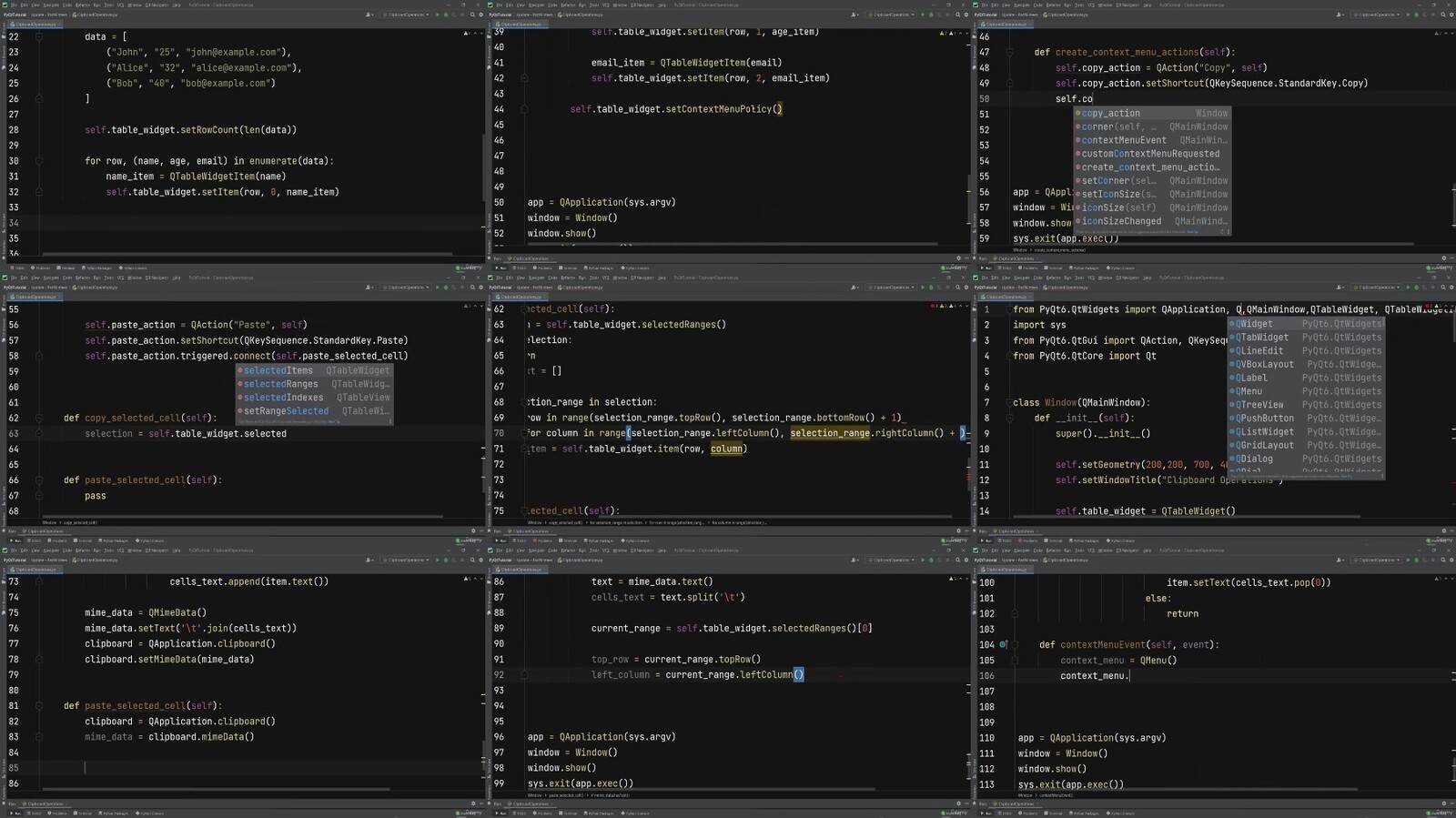Click override gutter icon beside def contextMenuEvent

1004,644
